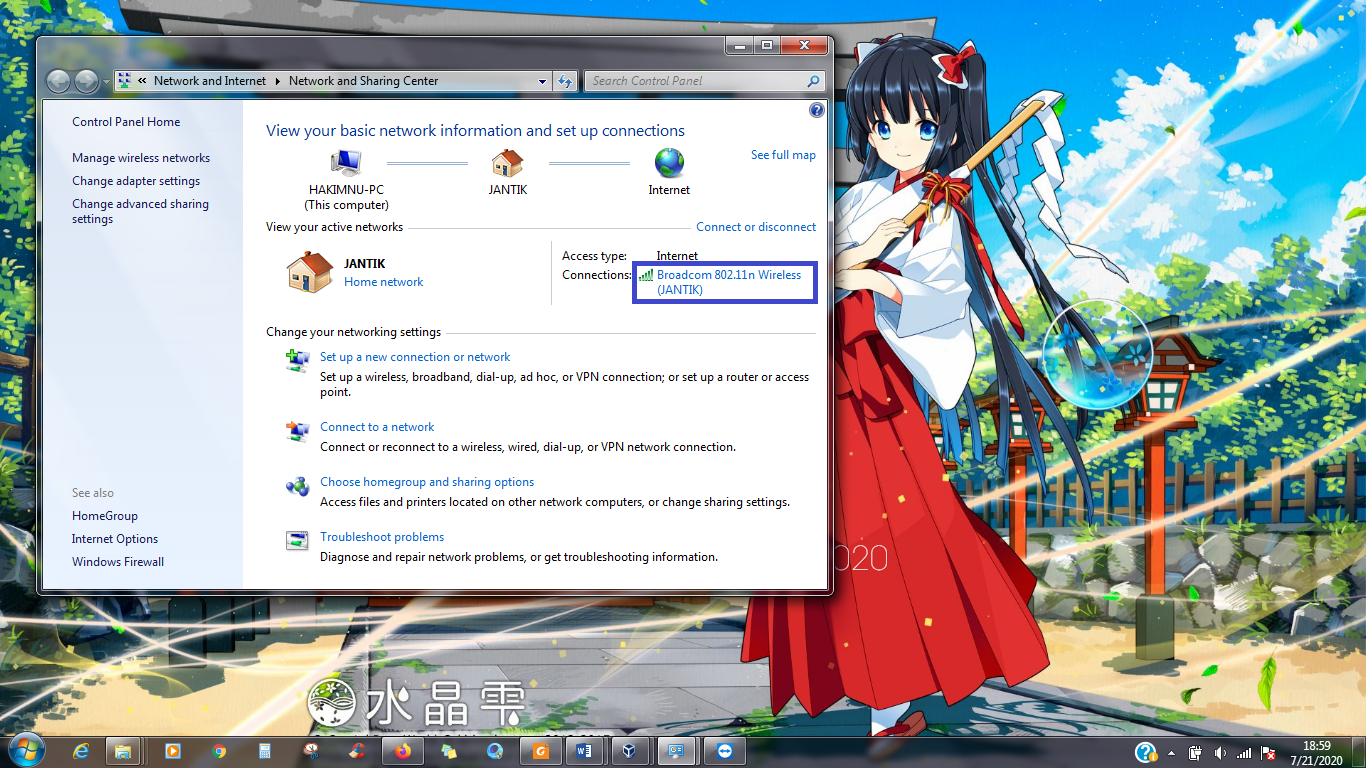Switch to VirtualBox in the taskbar
Viewport: 1366px width, 768px height.
629,752
